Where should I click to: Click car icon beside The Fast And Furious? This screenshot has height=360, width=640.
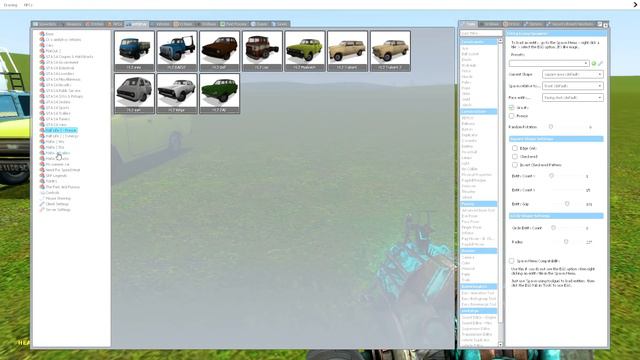[x=42, y=187]
